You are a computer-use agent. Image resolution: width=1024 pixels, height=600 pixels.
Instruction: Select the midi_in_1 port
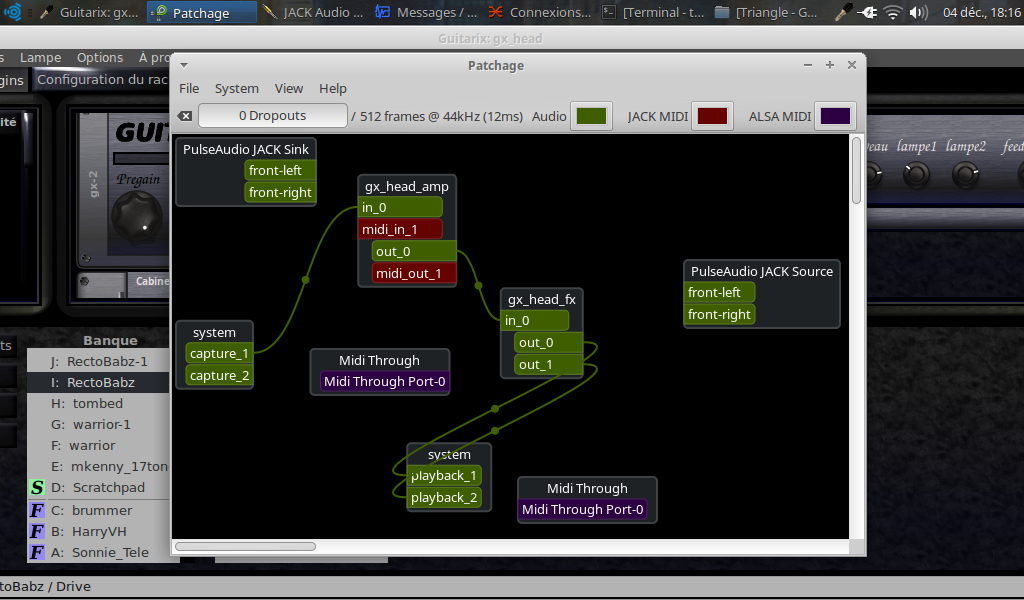point(400,229)
